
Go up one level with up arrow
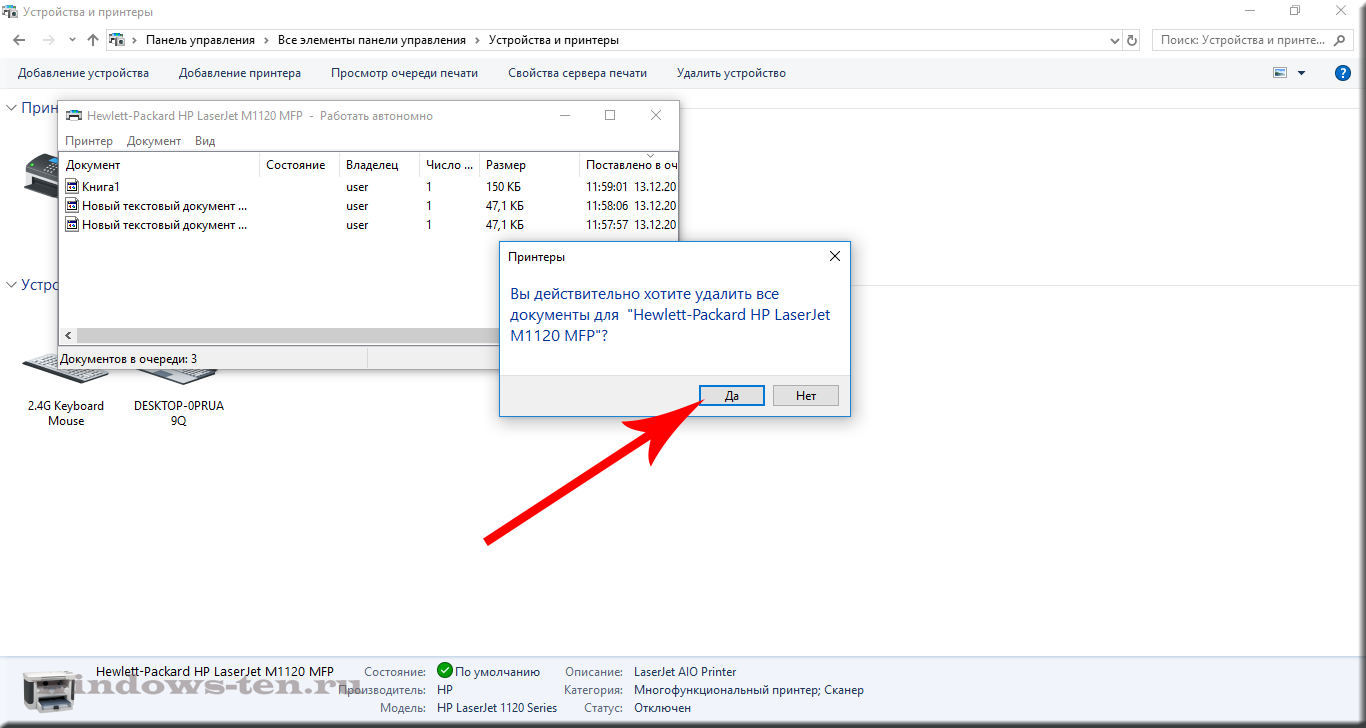point(93,40)
